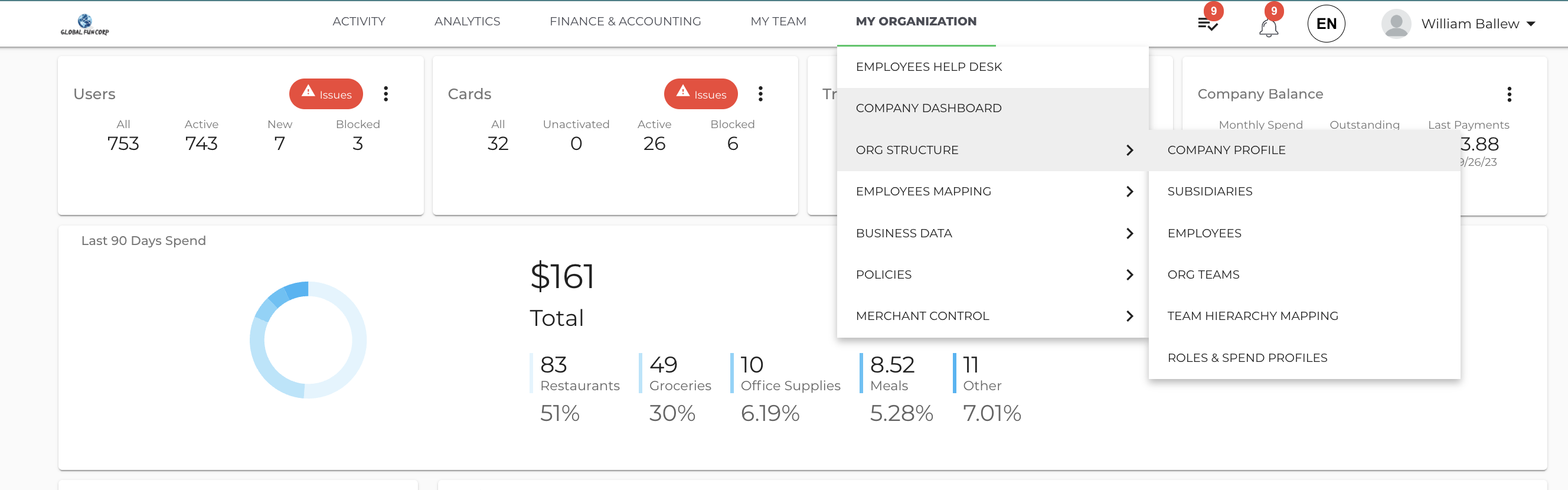Screen dimensions: 1568x490
Task: Click the Users Blocked count 3
Action: [x=358, y=144]
